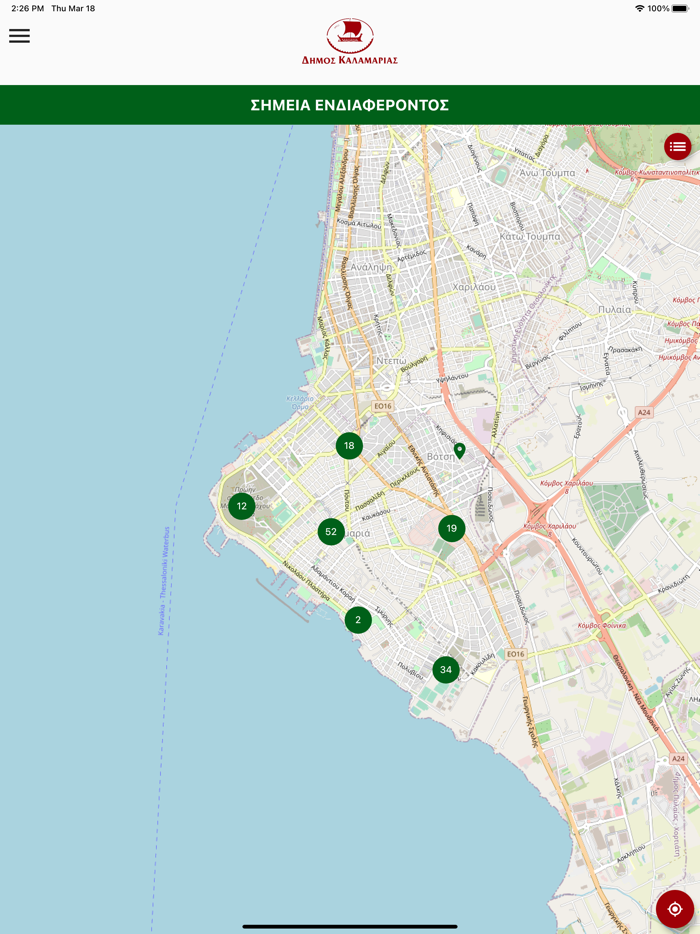Tap the cluster marker labeled 2

coord(358,619)
